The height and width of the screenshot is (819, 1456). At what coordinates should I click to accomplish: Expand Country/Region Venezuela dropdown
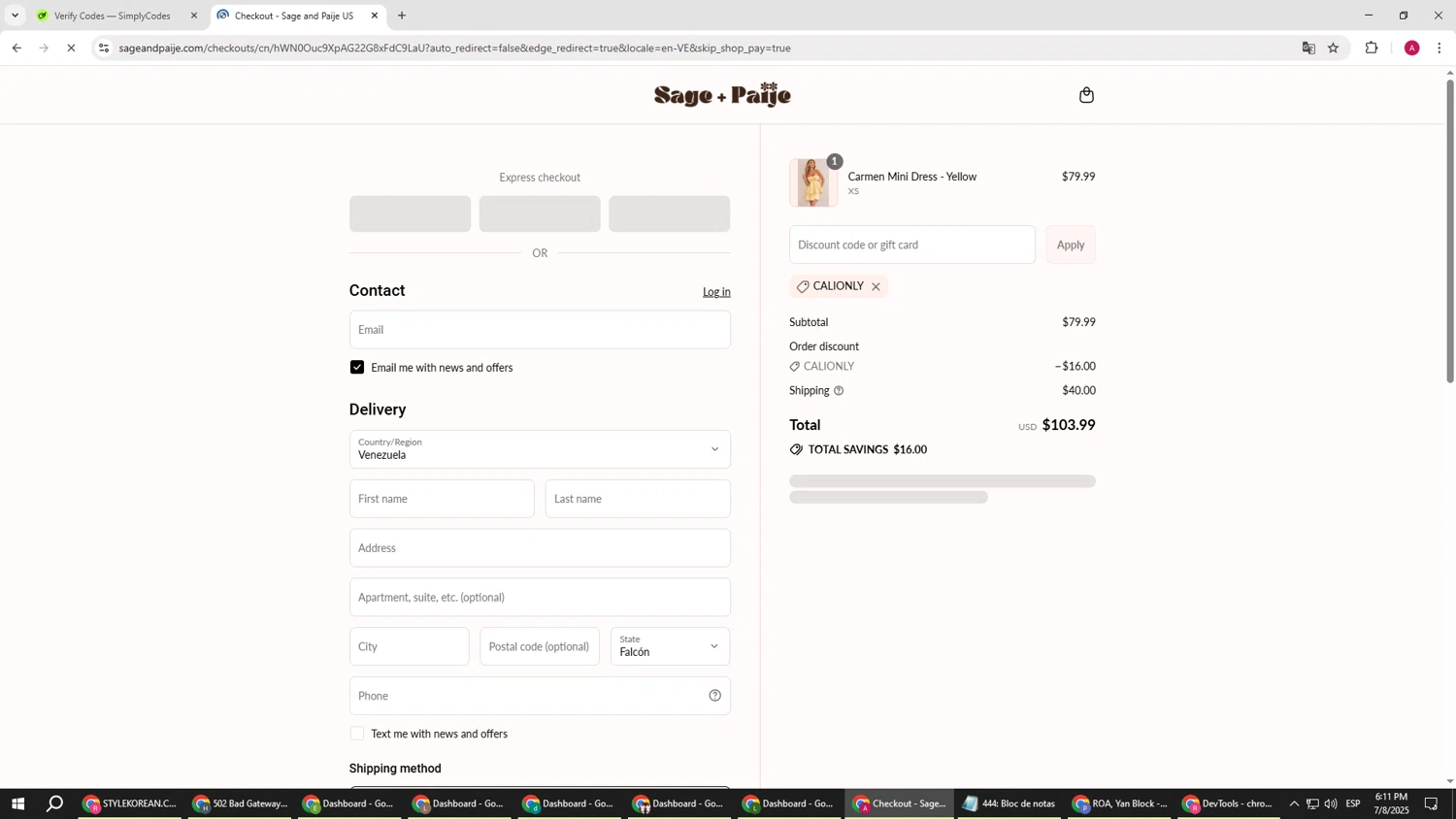pyautogui.click(x=540, y=449)
